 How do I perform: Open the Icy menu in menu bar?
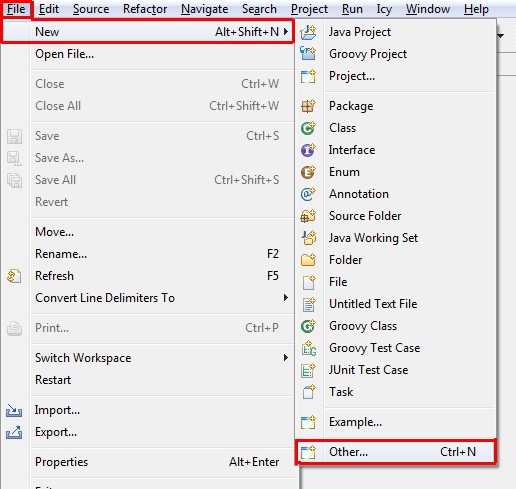384,9
